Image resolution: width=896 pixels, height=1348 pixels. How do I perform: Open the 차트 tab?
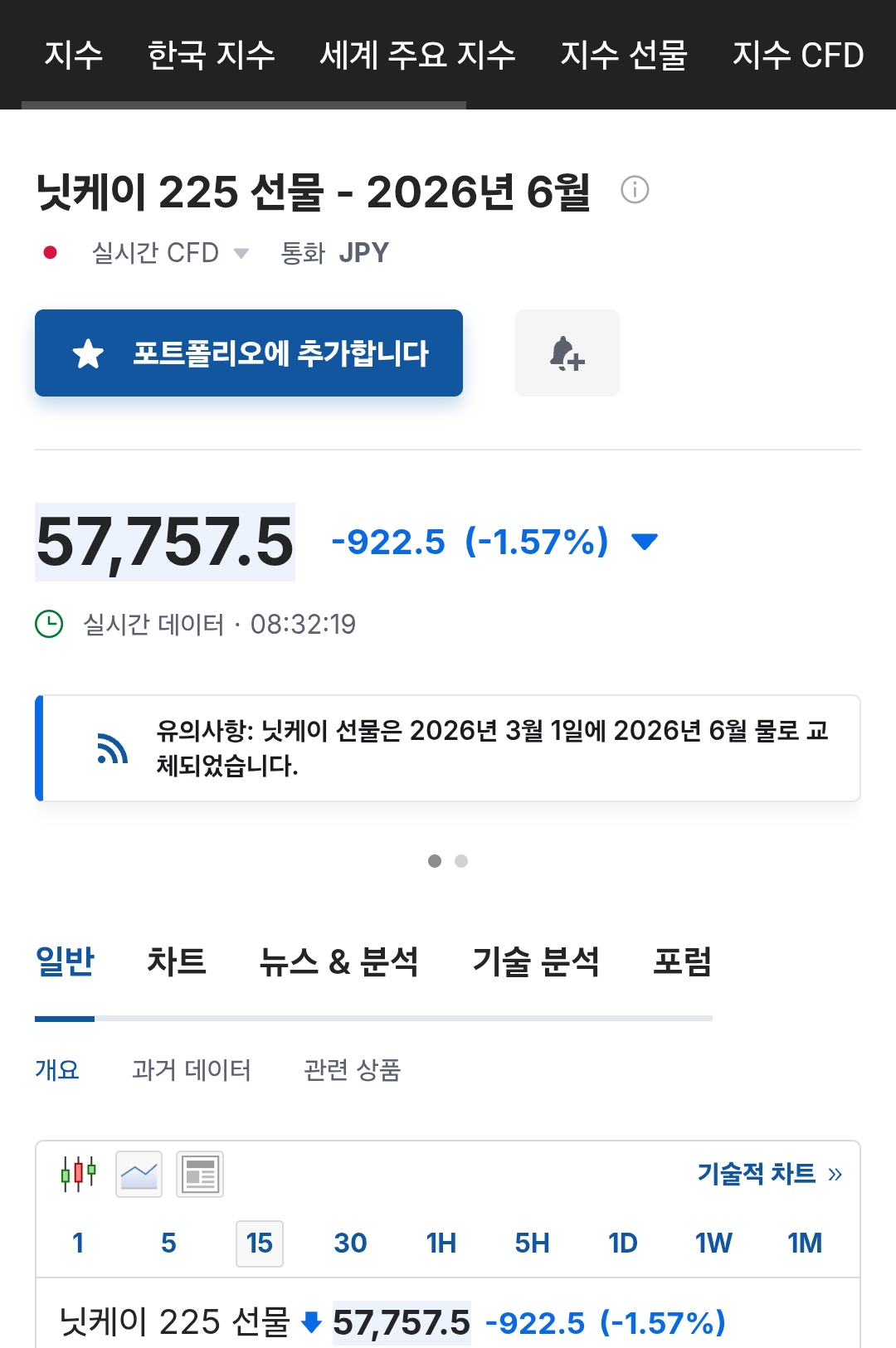(x=177, y=962)
